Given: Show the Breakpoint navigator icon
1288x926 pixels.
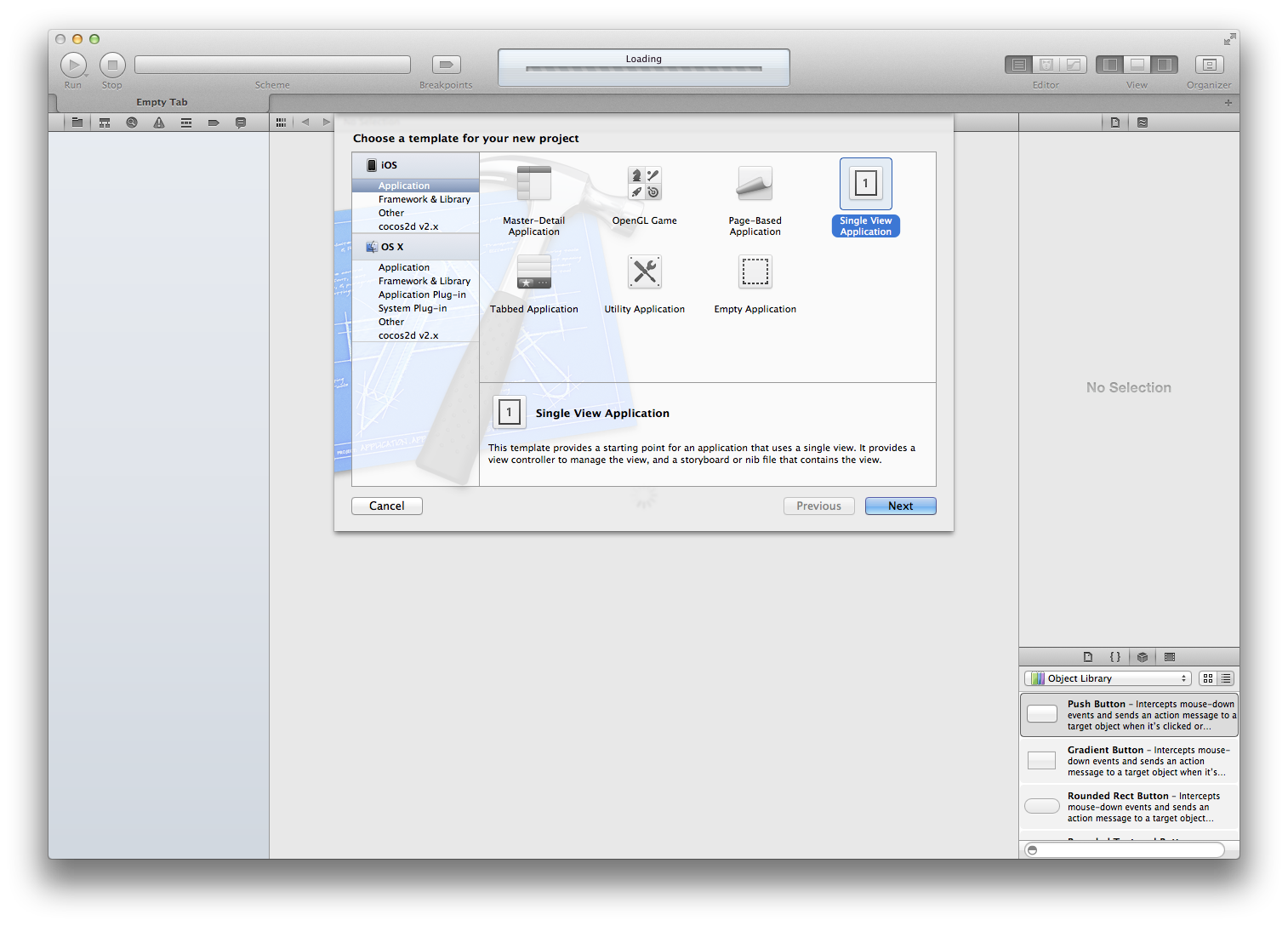Looking at the screenshot, I should tap(214, 123).
